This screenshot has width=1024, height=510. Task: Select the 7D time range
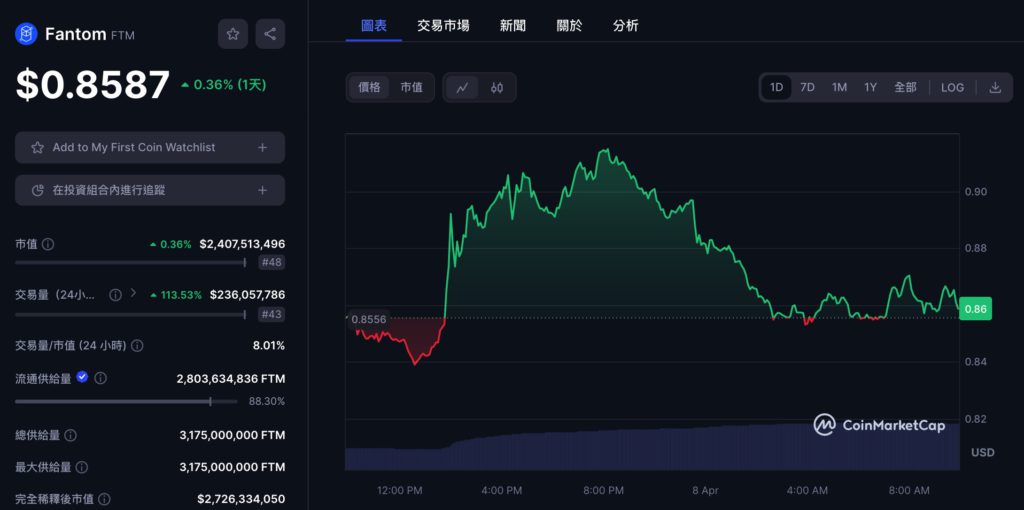pyautogui.click(x=807, y=88)
